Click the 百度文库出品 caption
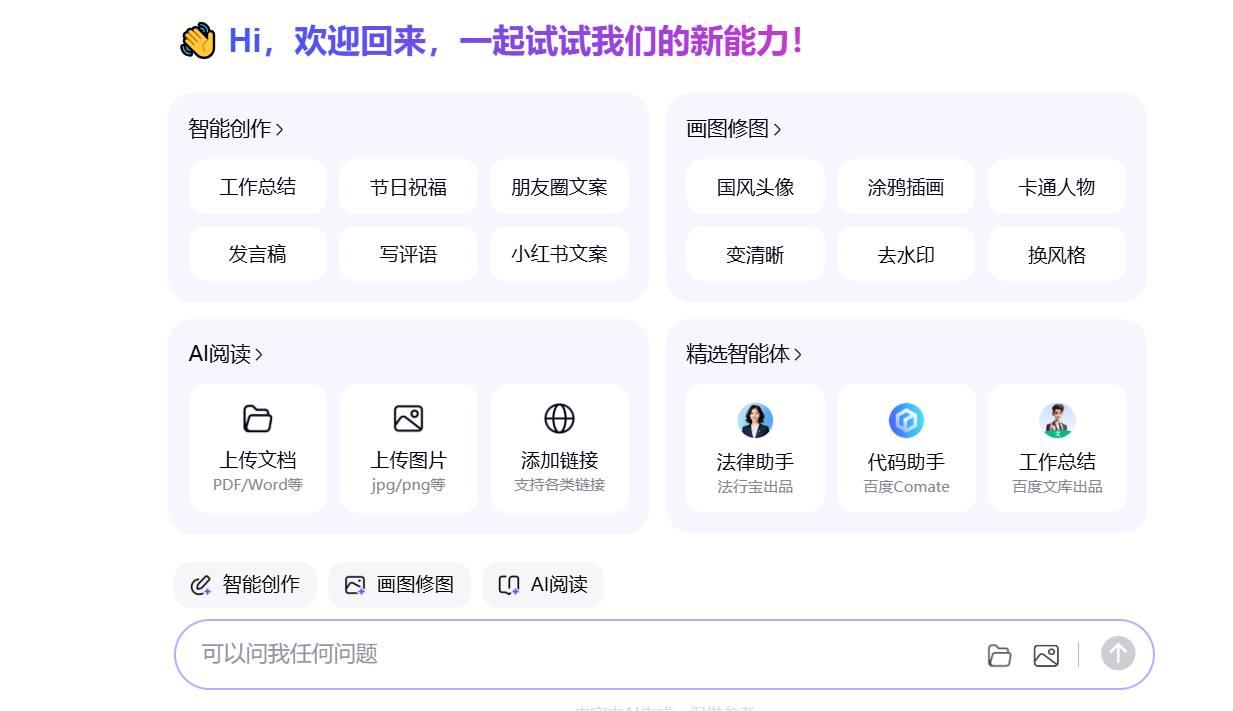Image resolution: width=1233 pixels, height=711 pixels. [1057, 487]
